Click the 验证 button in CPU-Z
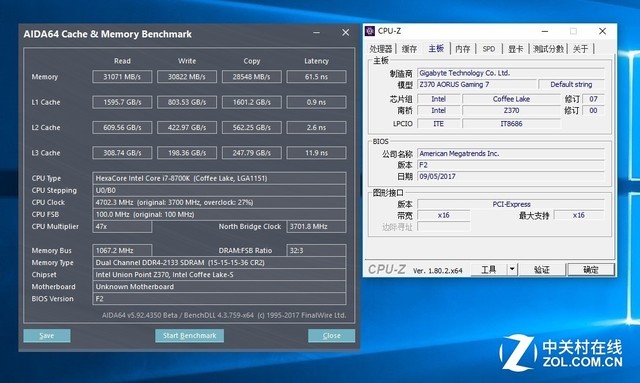 click(x=542, y=269)
